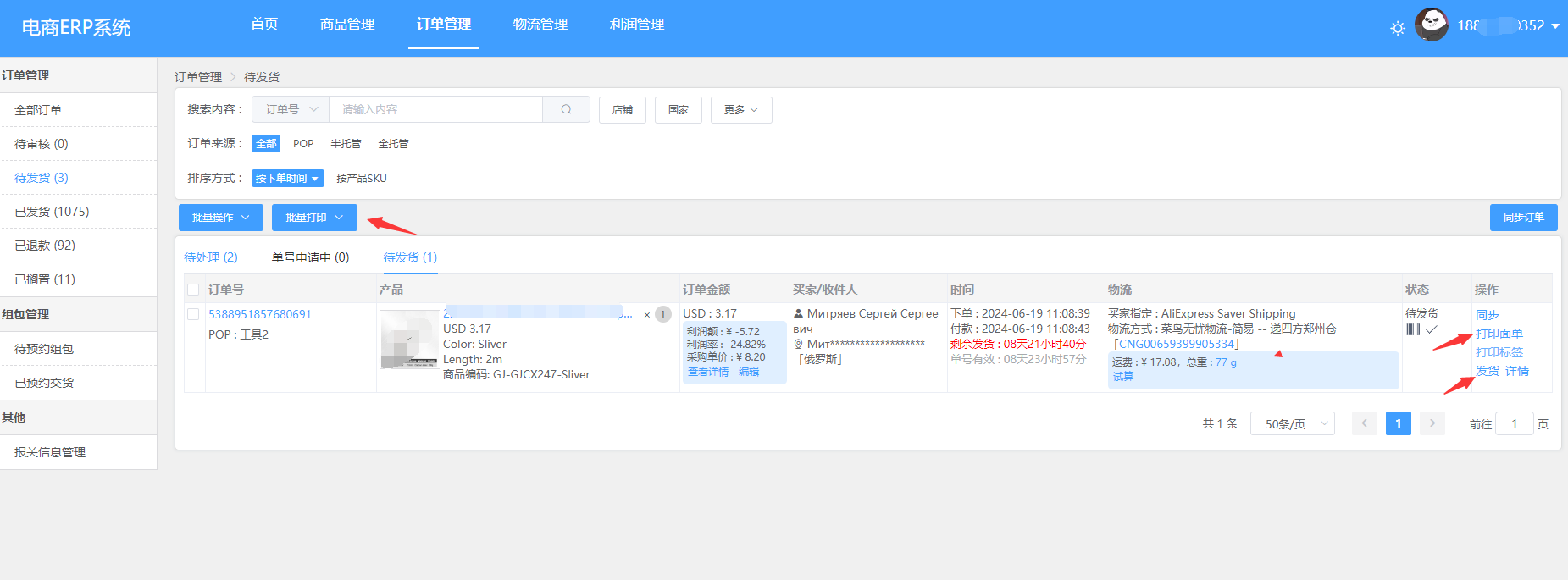
Task: Open 物流管理 in top navigation
Action: pos(540,25)
